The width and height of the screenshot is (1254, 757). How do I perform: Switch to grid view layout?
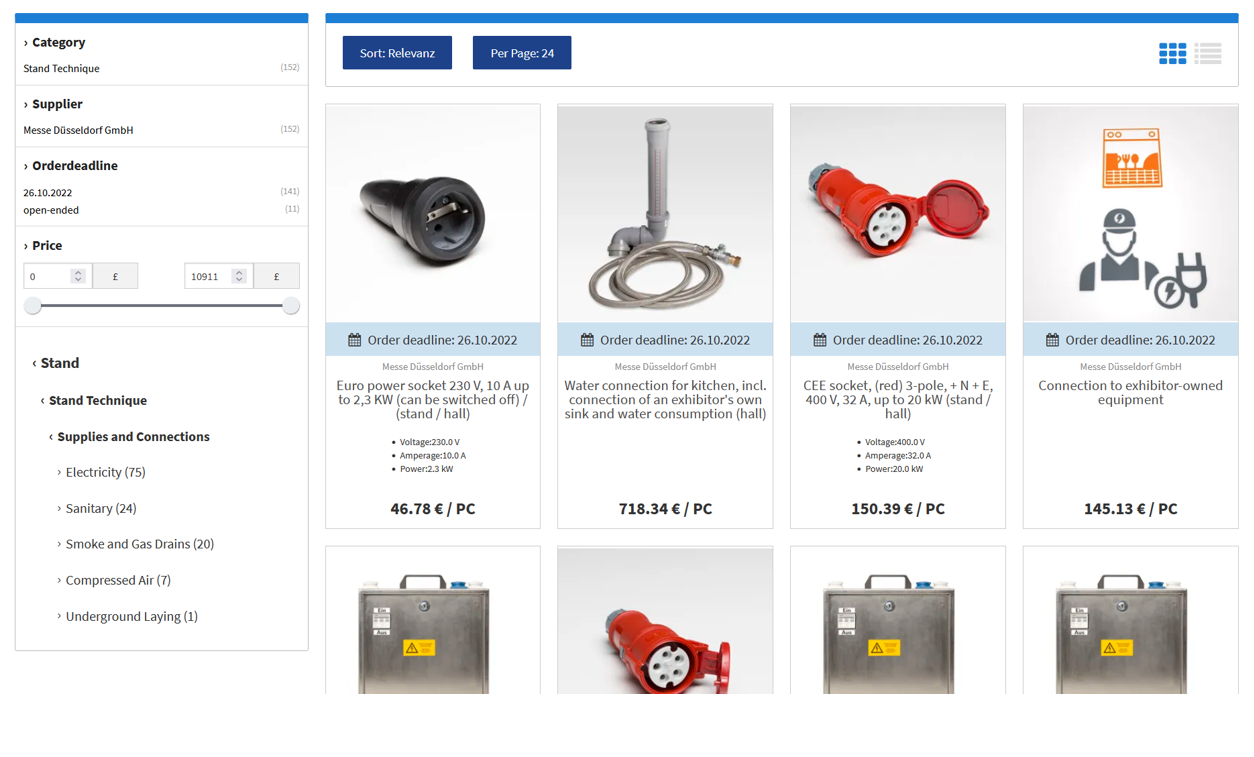(x=1172, y=54)
